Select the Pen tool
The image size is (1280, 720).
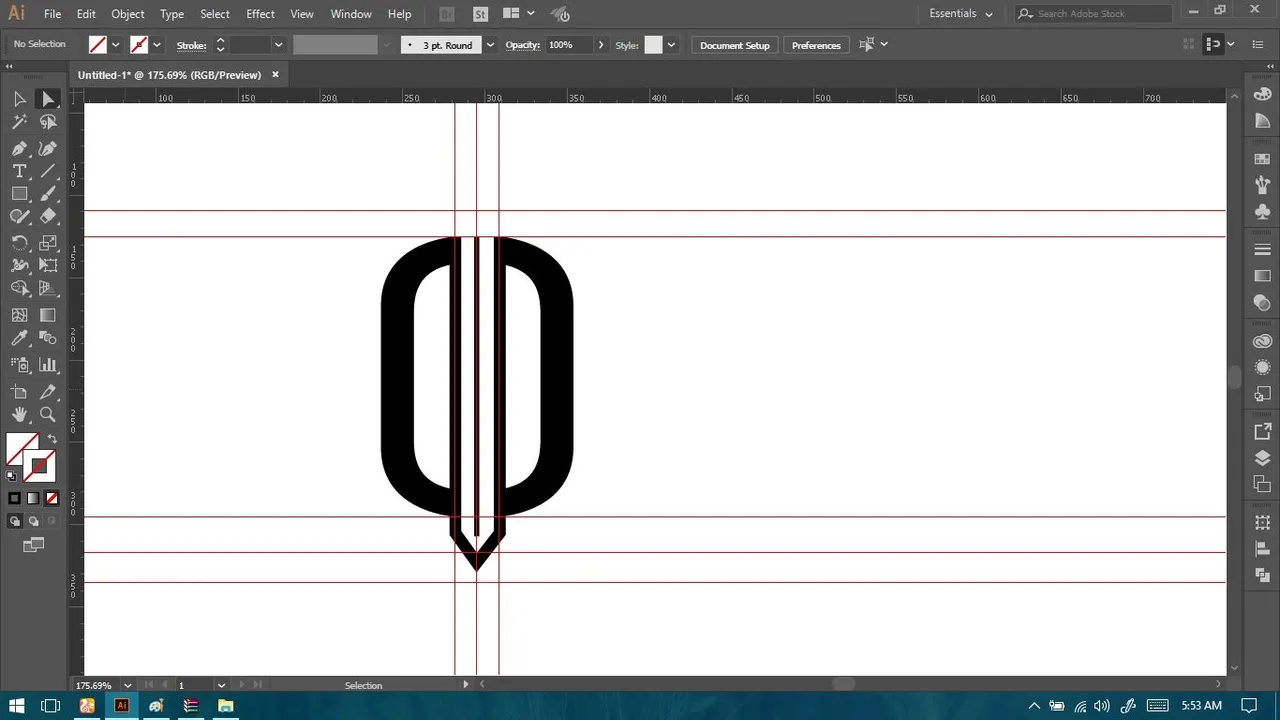click(19, 148)
